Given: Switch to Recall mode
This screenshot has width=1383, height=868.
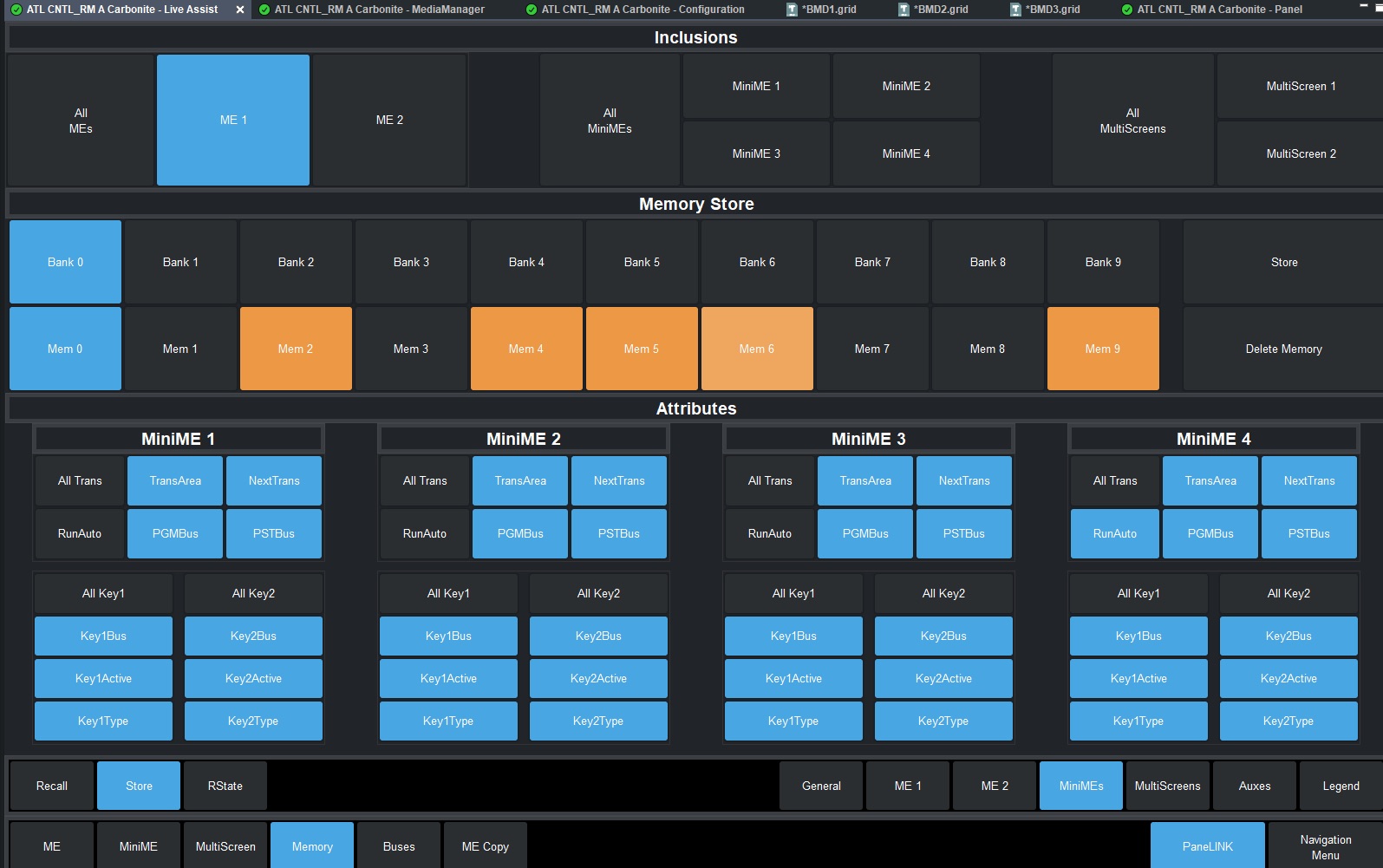Looking at the screenshot, I should click(52, 786).
